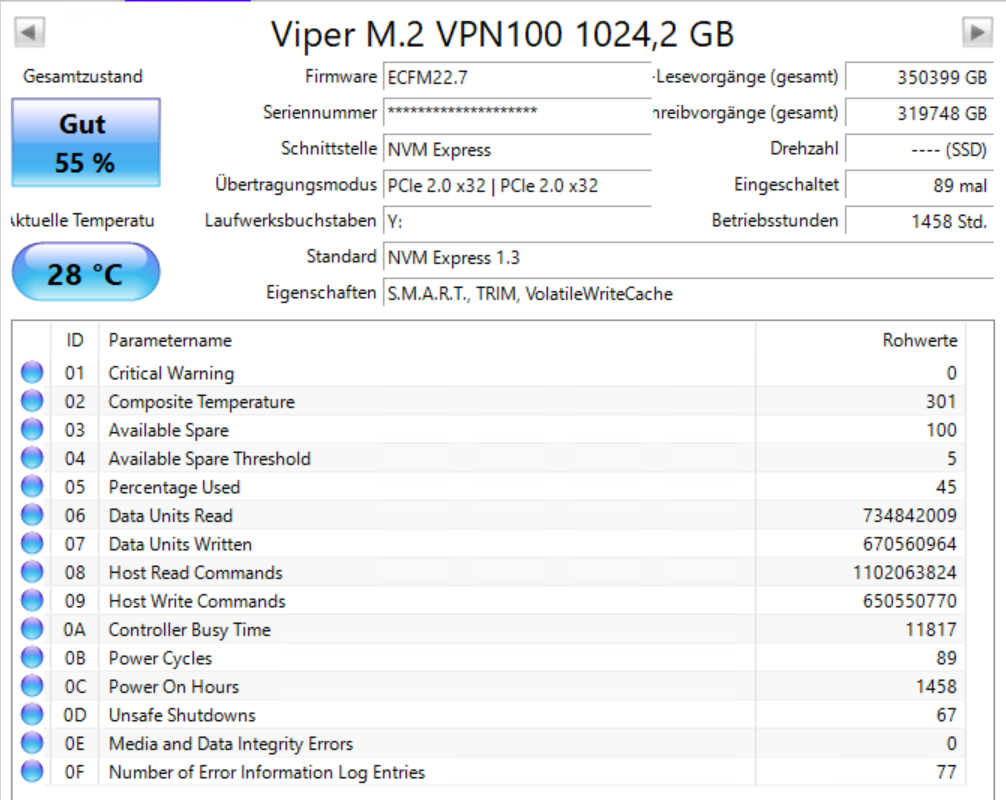Select the Betriebsstunden value 1458 Std.
Viewport: 1006px width, 800px height.
[919, 221]
